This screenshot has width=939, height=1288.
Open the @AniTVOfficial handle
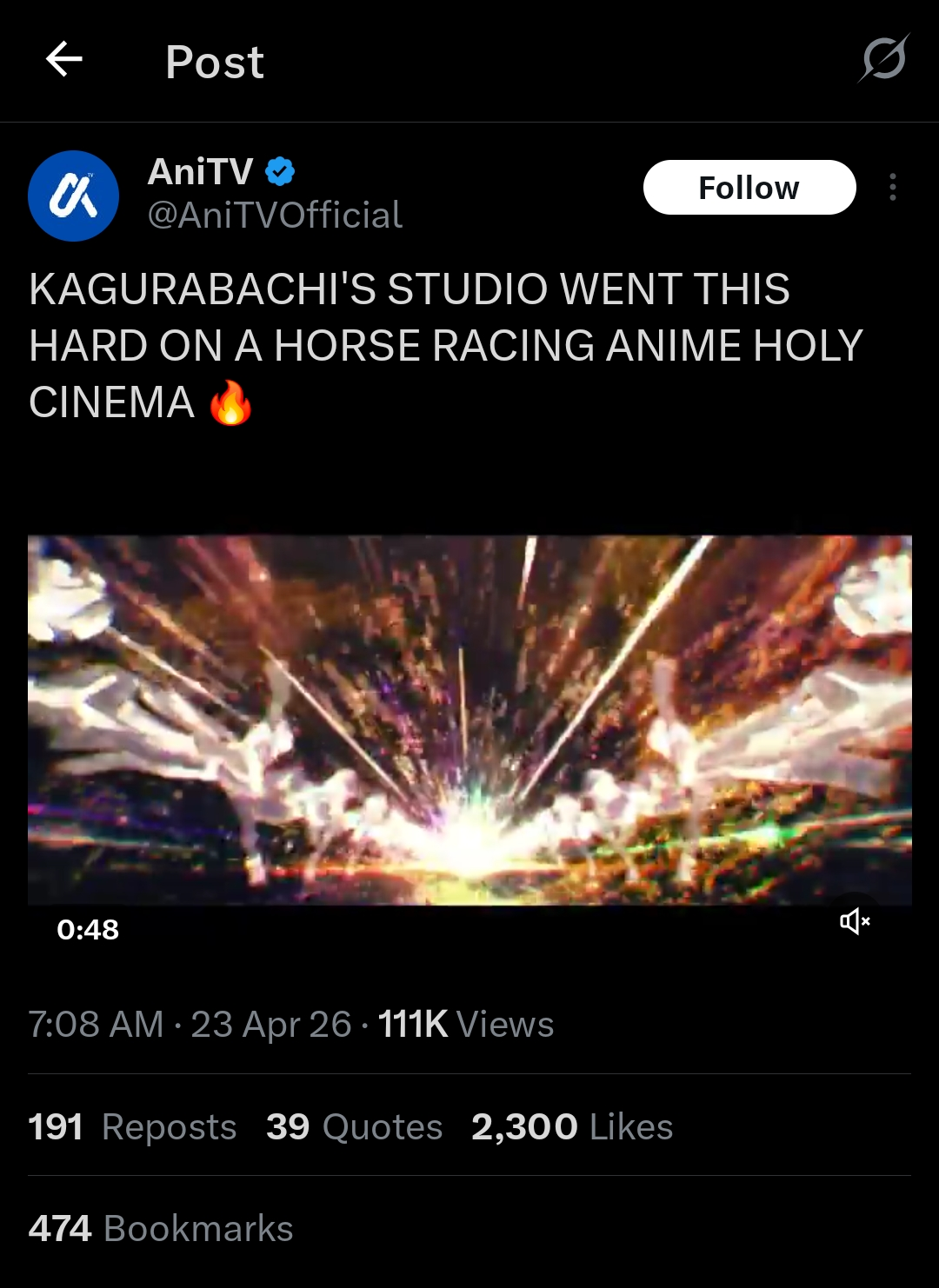(x=275, y=215)
